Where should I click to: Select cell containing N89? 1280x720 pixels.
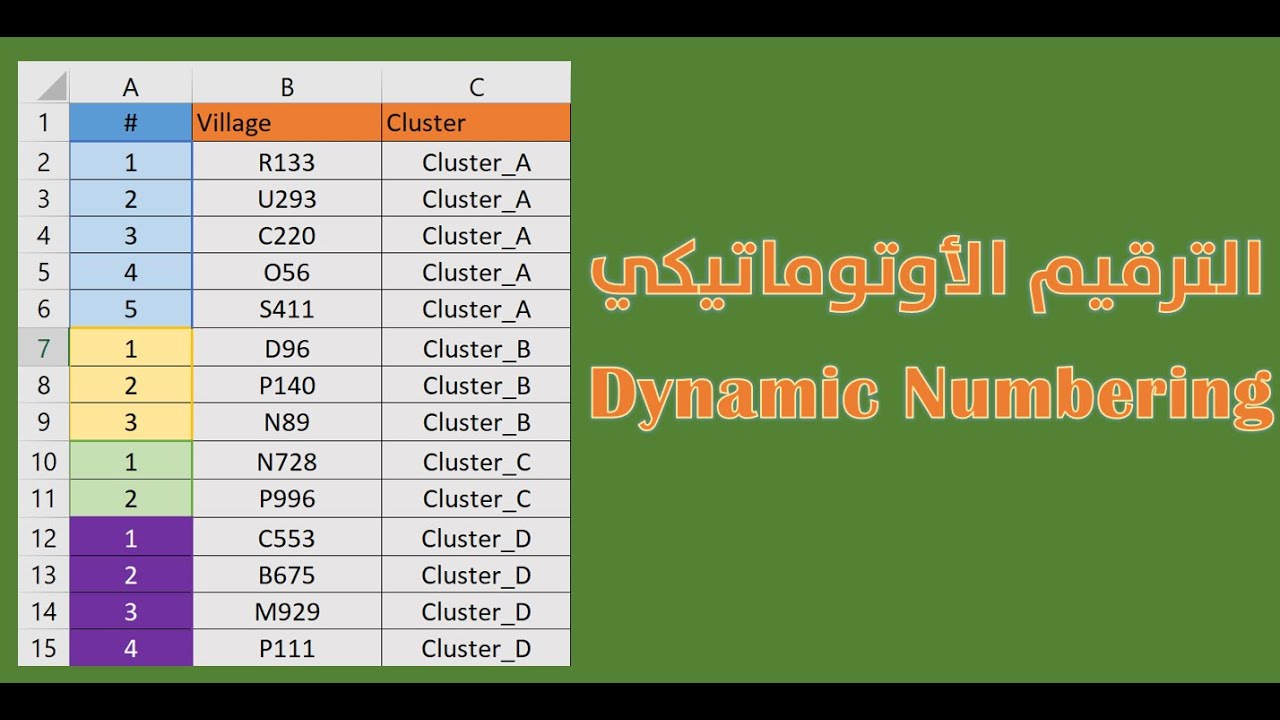287,422
